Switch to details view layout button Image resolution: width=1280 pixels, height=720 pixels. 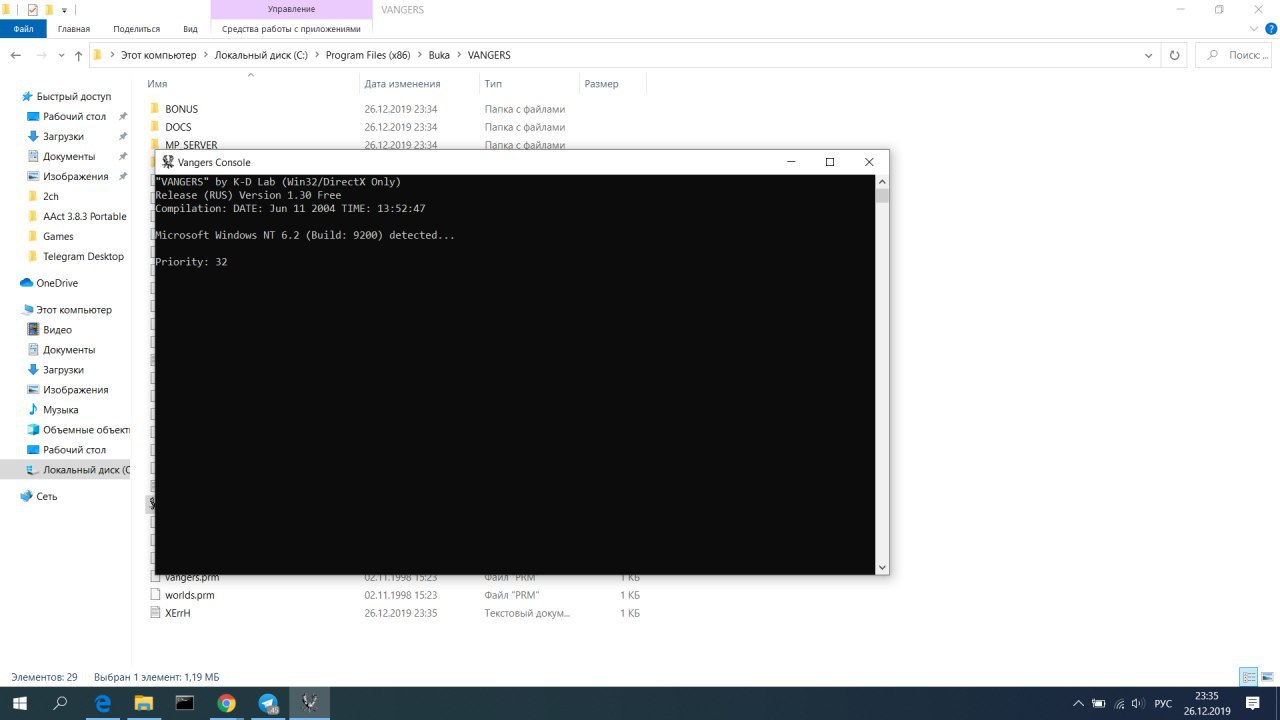pyautogui.click(x=1248, y=677)
